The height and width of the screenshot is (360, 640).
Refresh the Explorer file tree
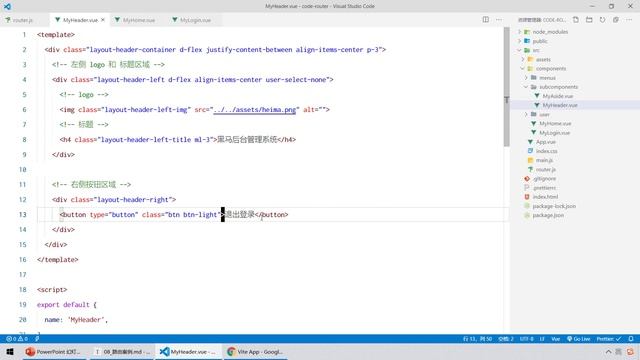(x=602, y=20)
